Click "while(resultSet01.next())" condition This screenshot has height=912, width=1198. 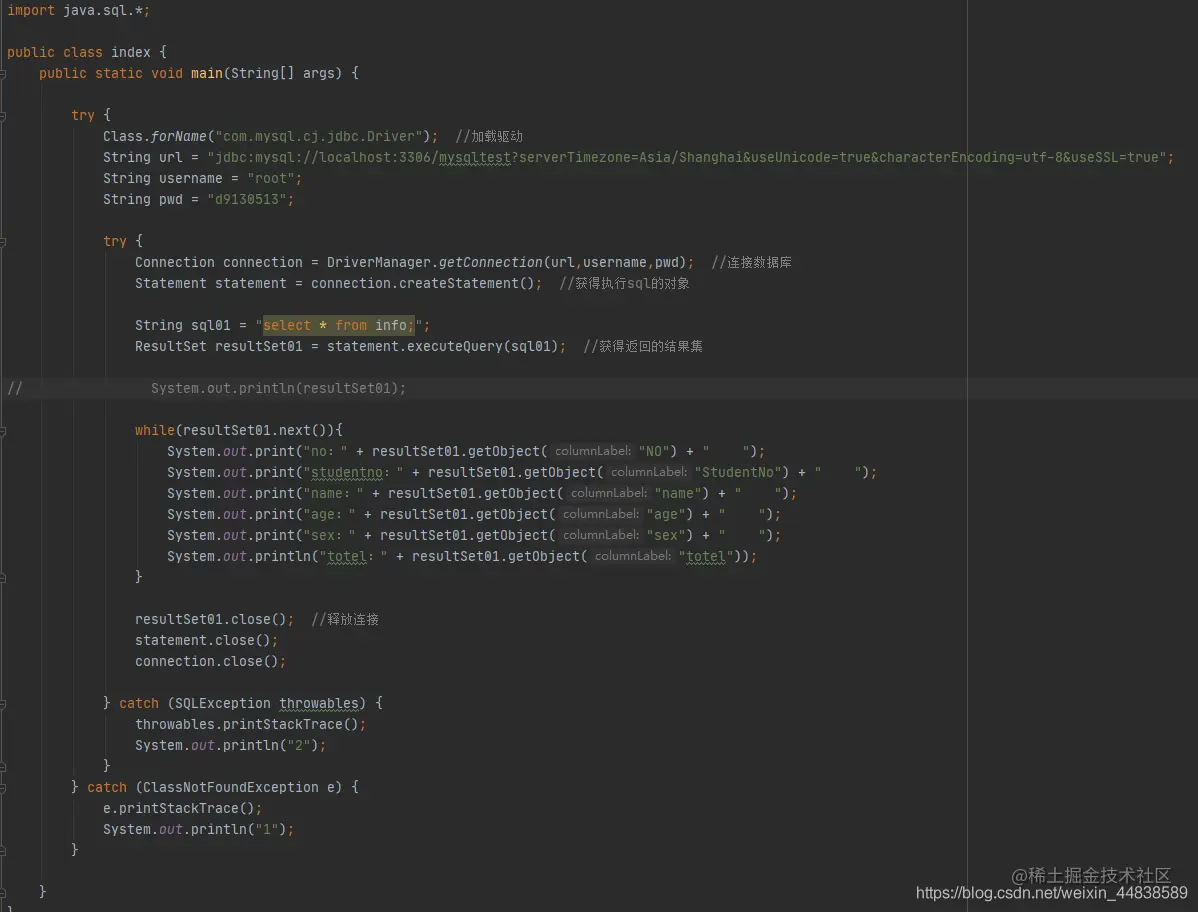coord(235,431)
